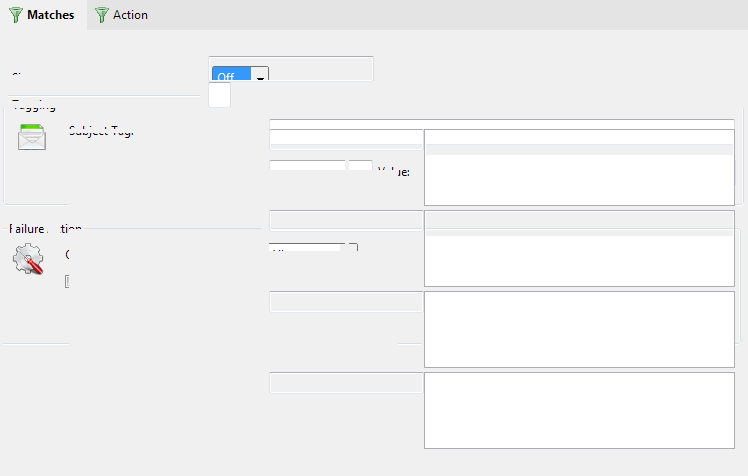Toggle the small checkbox right of blue-text field
Viewport: 748px width, 476px height.
352,248
